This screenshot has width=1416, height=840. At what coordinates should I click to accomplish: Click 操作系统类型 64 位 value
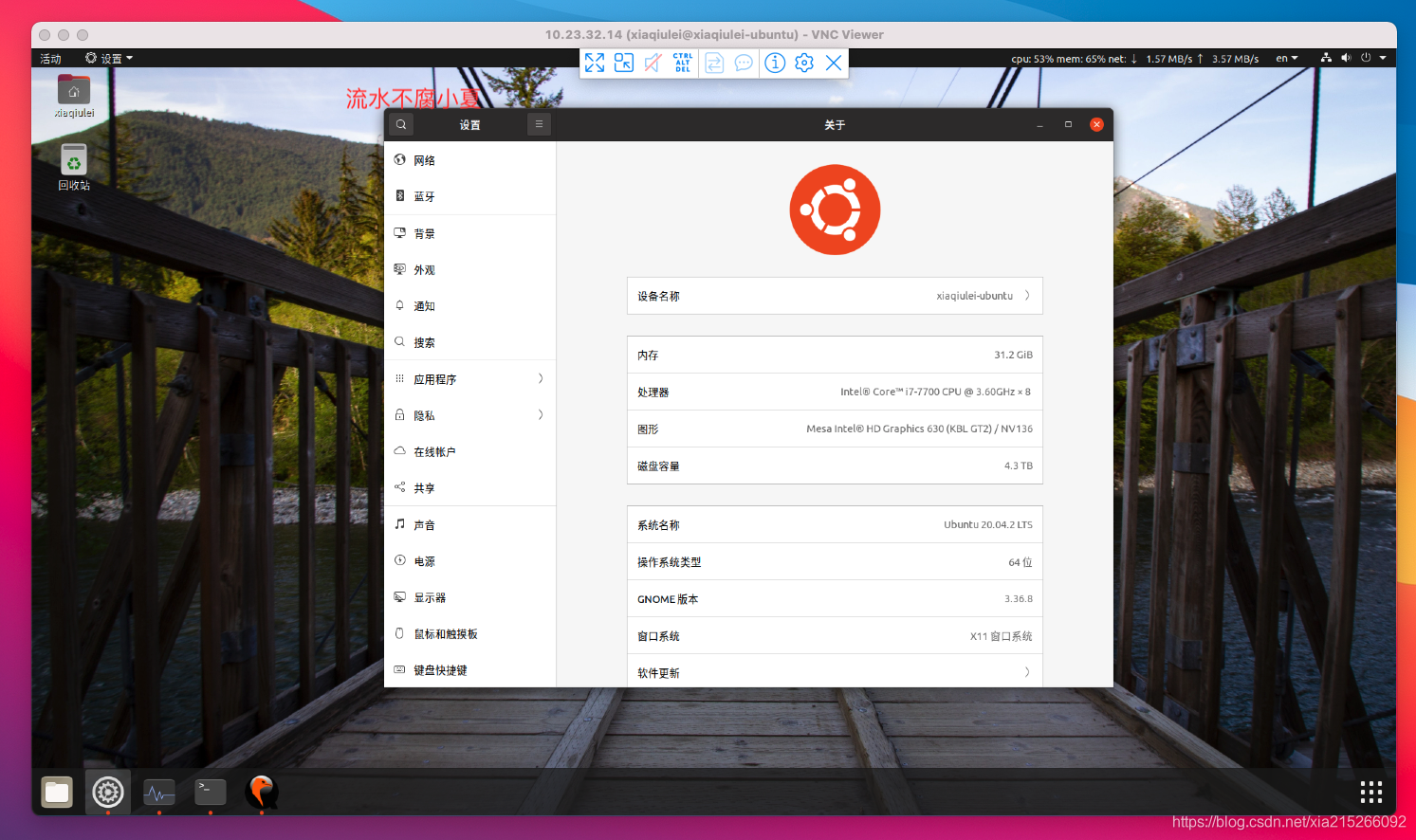click(1020, 562)
